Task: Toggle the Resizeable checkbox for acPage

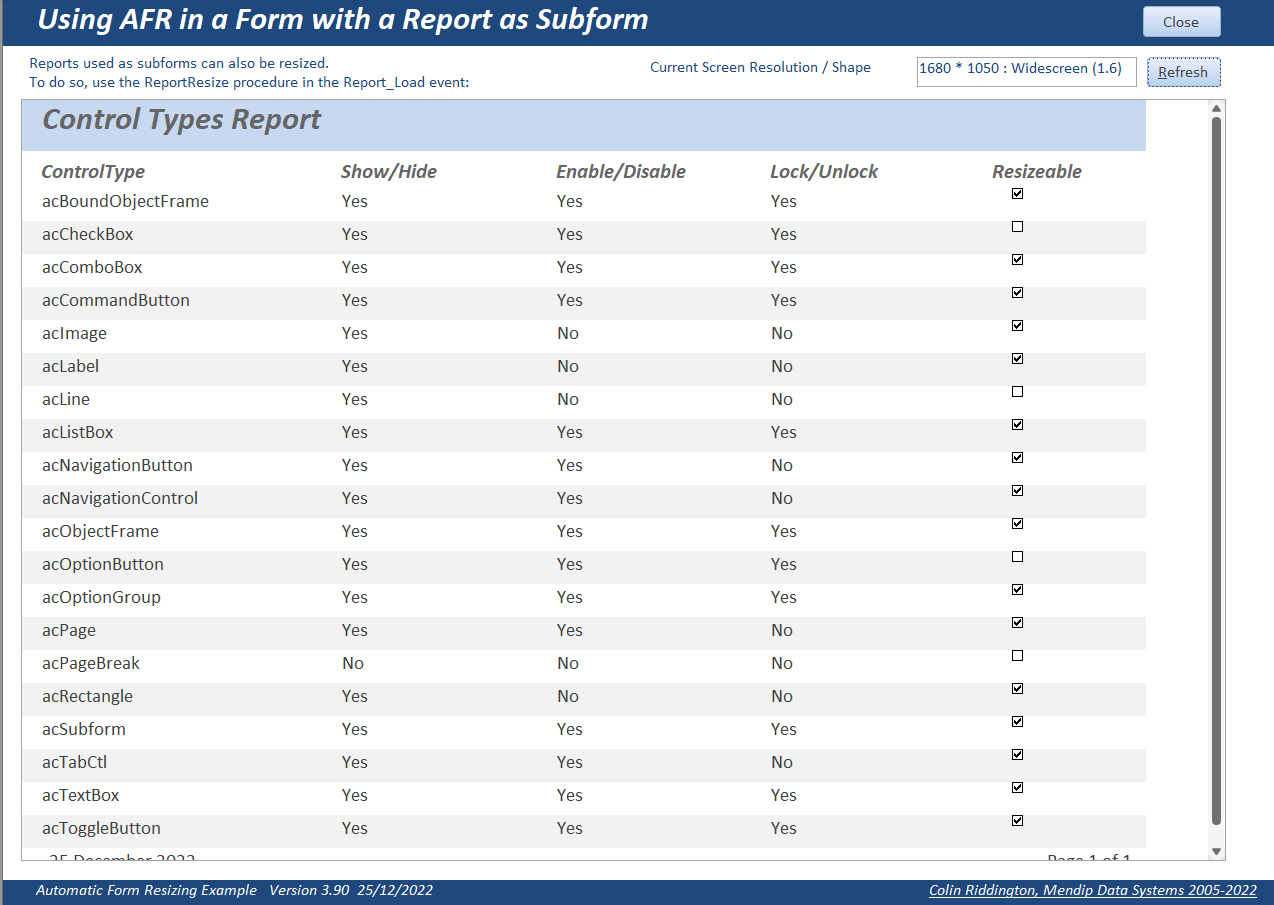Action: (x=1017, y=623)
